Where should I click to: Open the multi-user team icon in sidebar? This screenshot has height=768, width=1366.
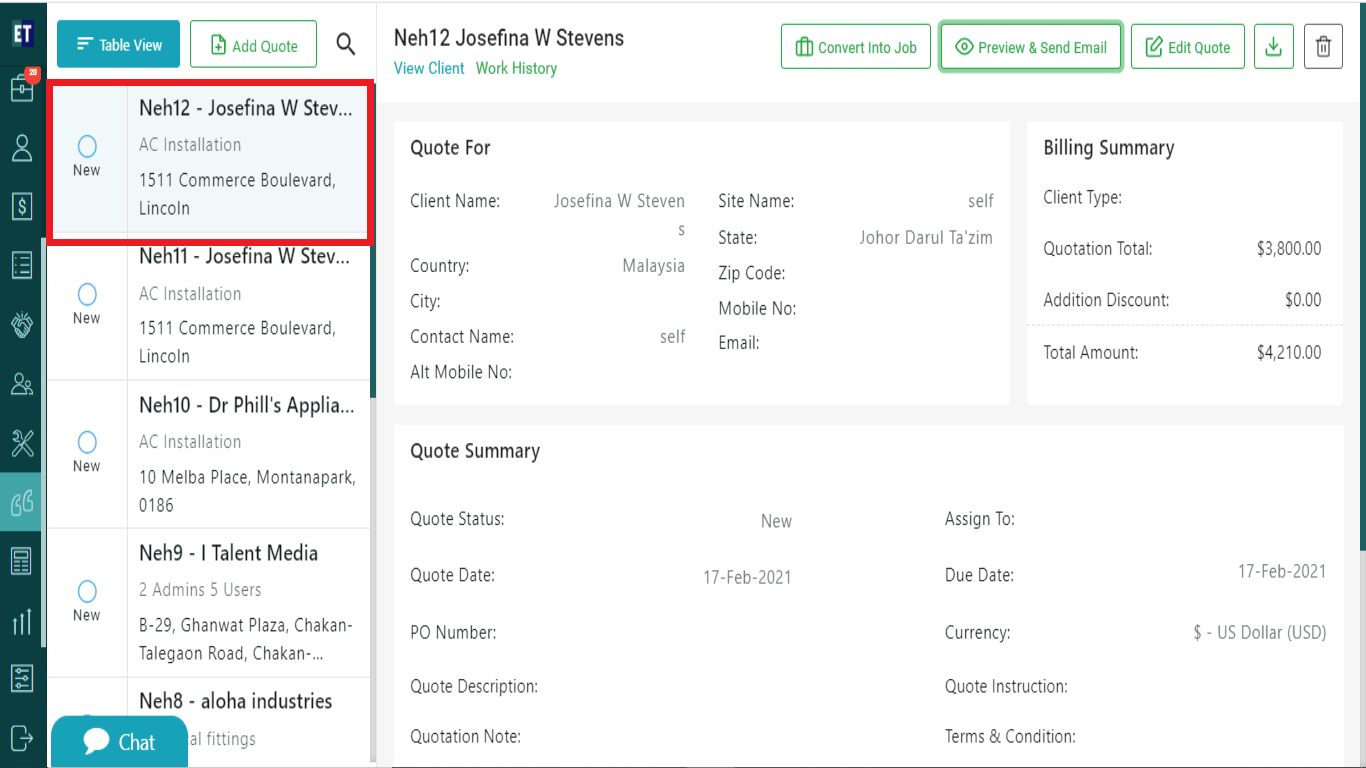pos(22,383)
